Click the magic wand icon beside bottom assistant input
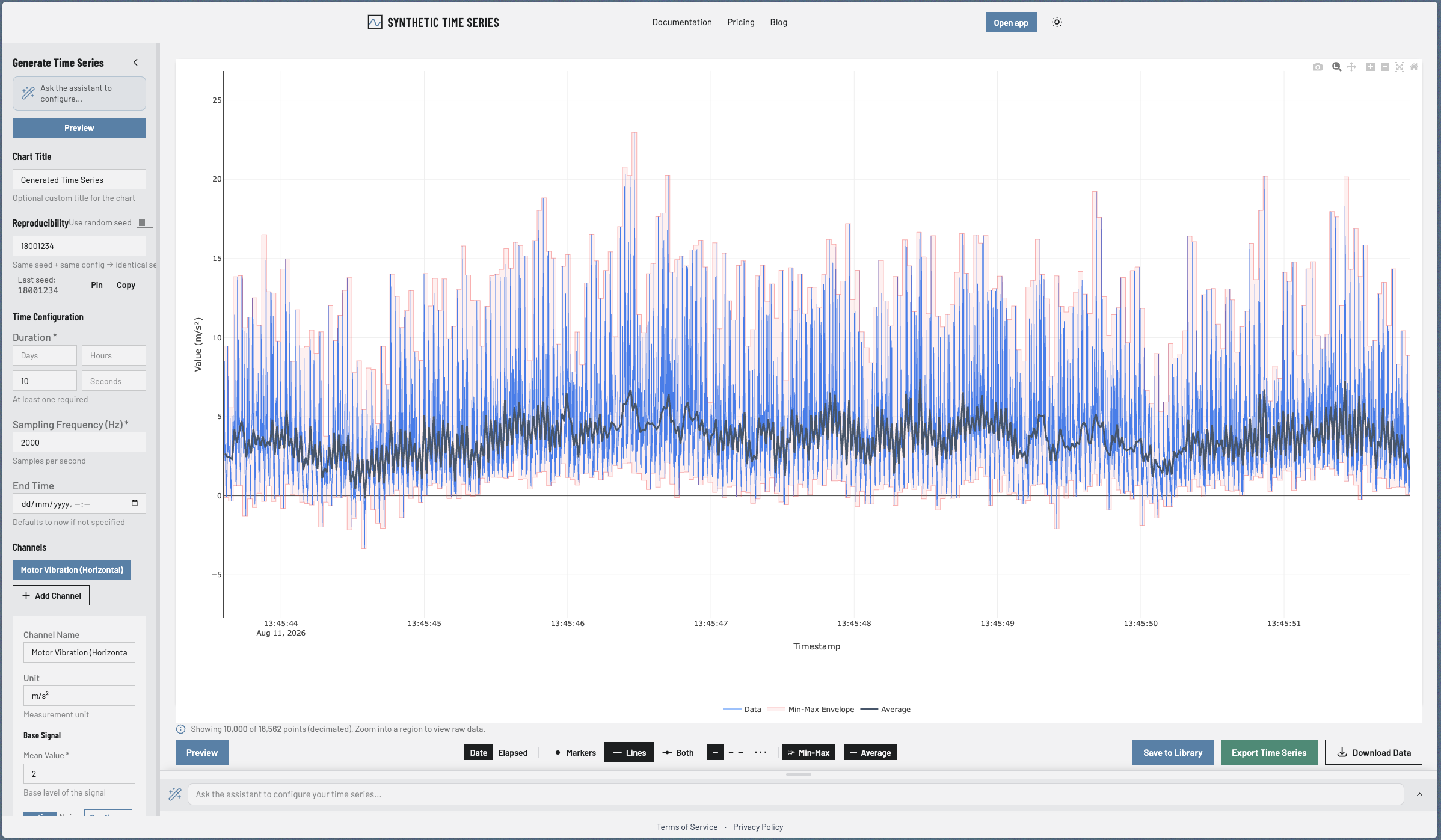Viewport: 1441px width, 840px height. [175, 794]
